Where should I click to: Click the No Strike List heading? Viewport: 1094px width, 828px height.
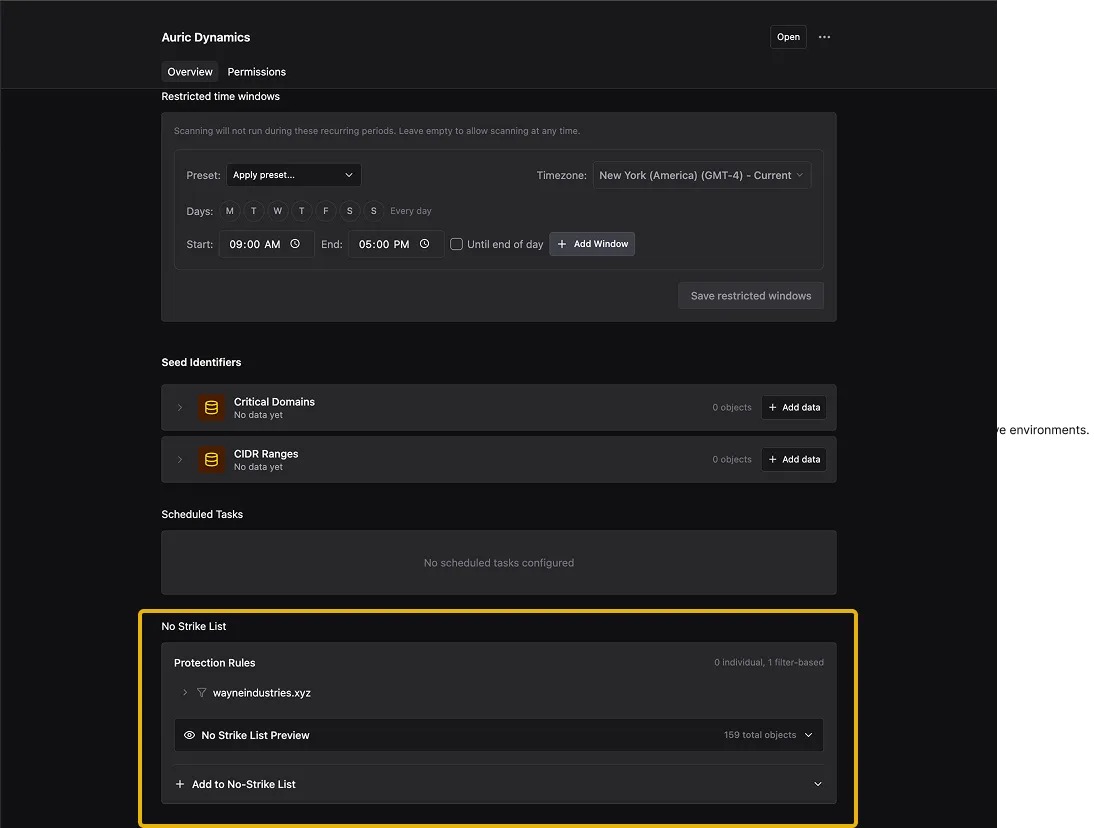194,626
